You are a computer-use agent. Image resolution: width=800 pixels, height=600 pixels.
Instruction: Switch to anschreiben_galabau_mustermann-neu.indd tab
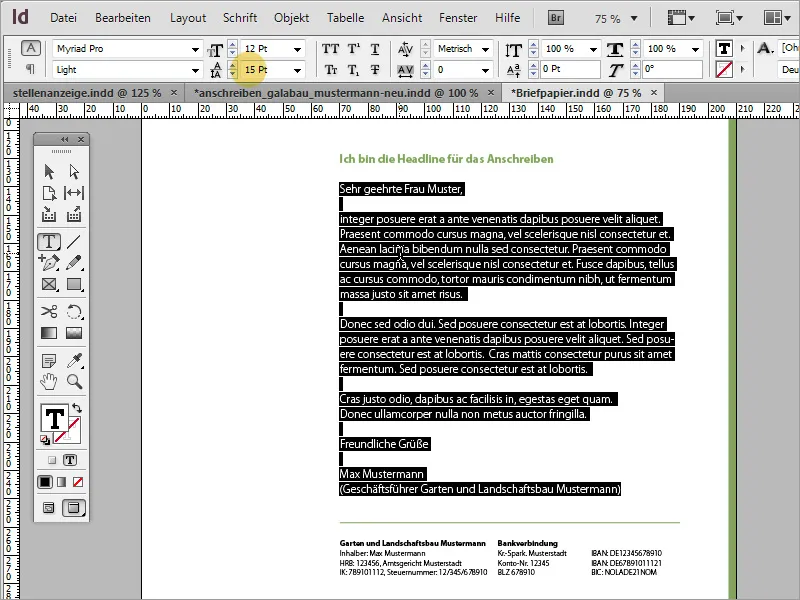pyautogui.click(x=336, y=93)
